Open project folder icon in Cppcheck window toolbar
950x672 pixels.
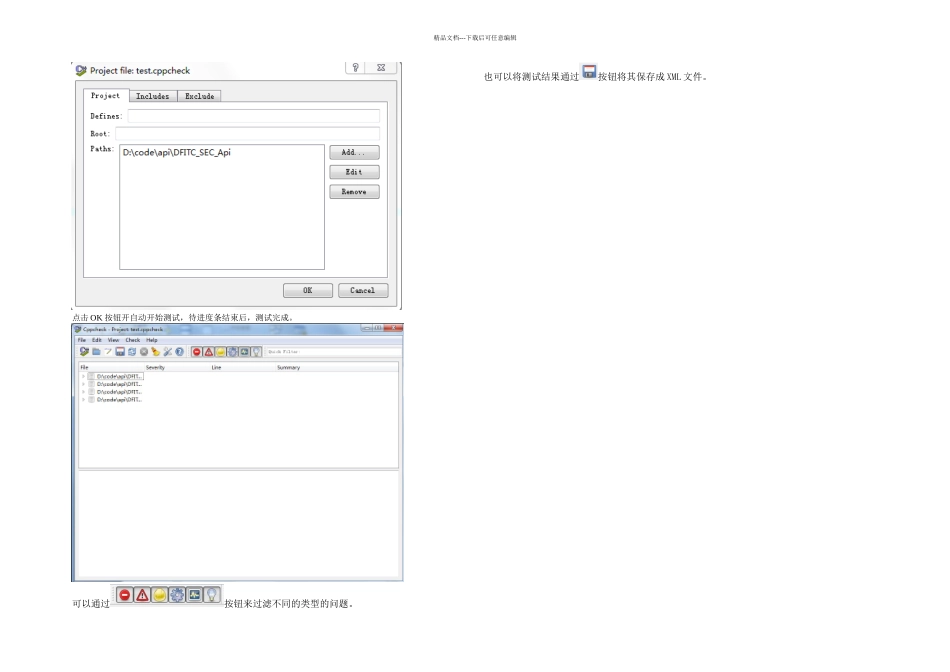coord(96,351)
